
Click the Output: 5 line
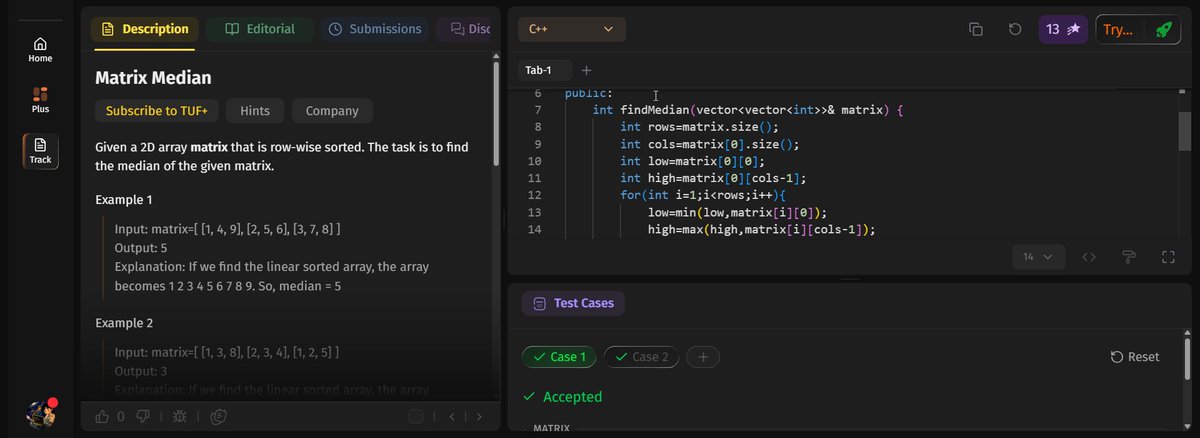click(x=141, y=247)
